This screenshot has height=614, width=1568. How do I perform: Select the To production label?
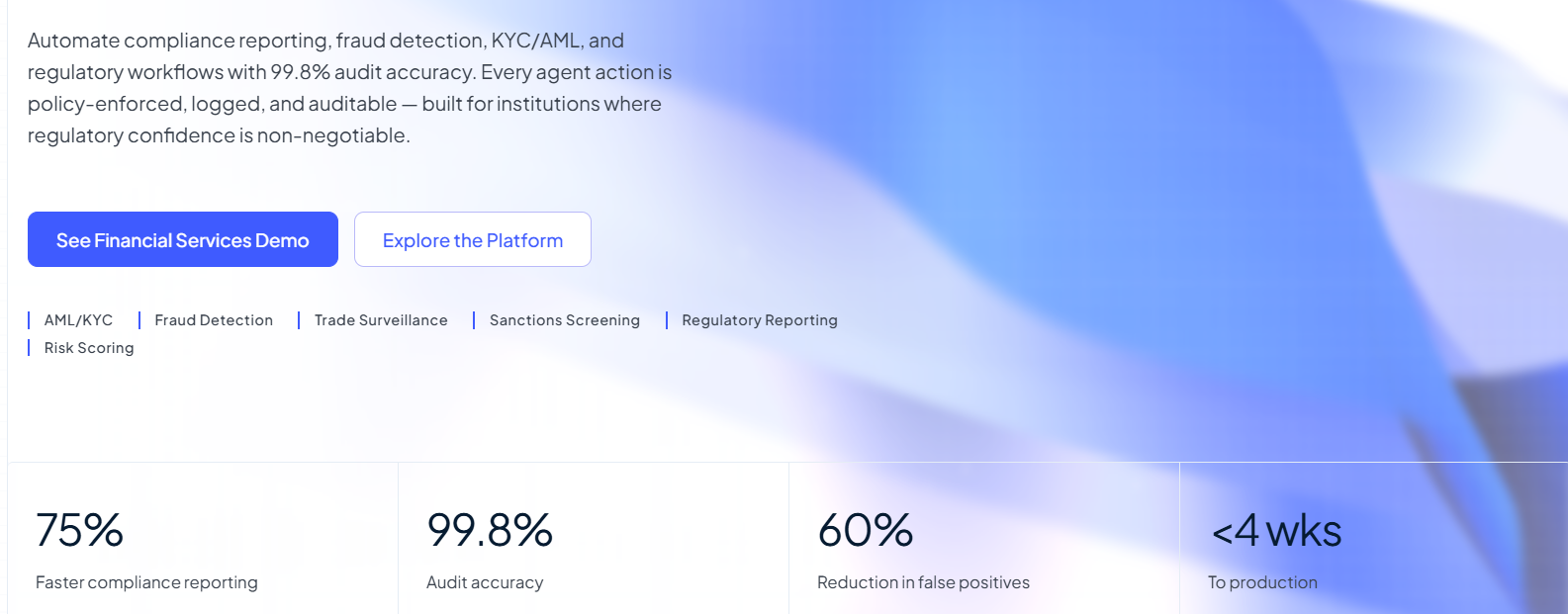[1262, 582]
